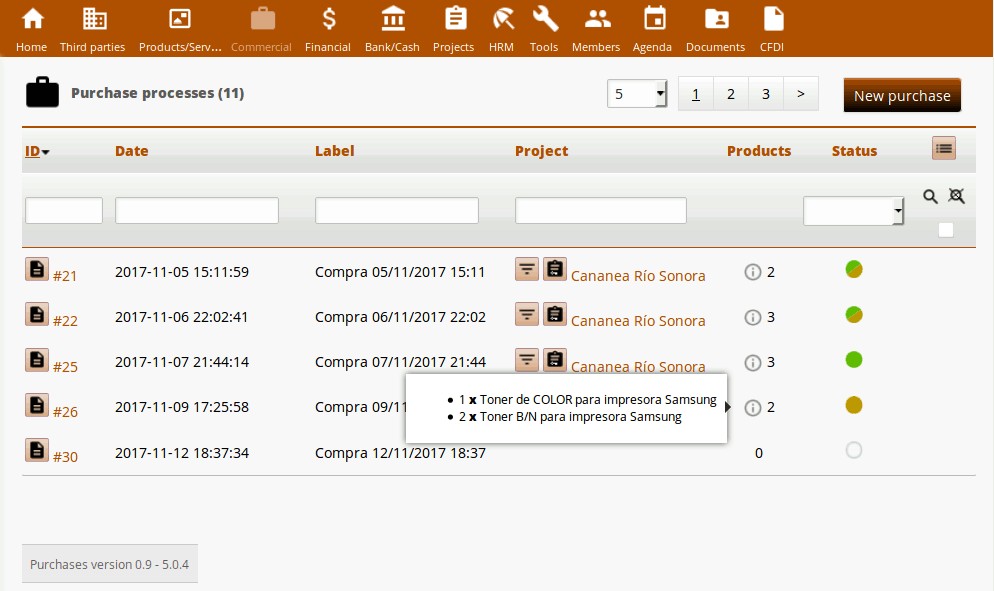Click the Label filter input field
This screenshot has height=591, width=994.
(396, 211)
